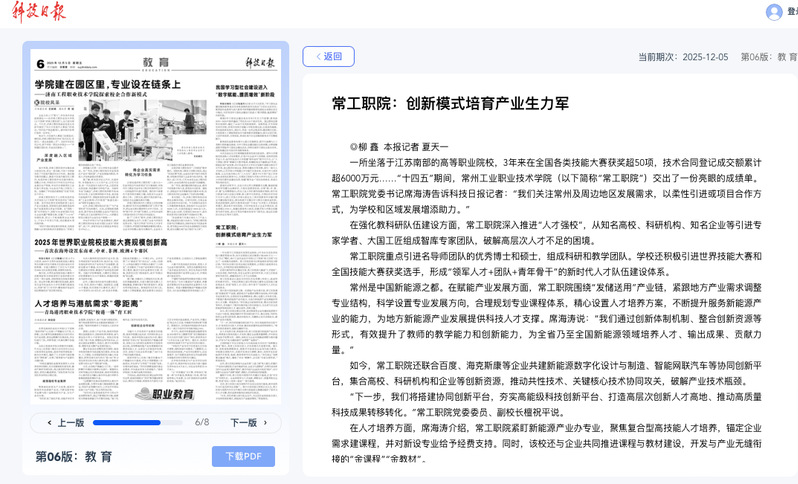Click the 登录 login link

[x=792, y=12]
